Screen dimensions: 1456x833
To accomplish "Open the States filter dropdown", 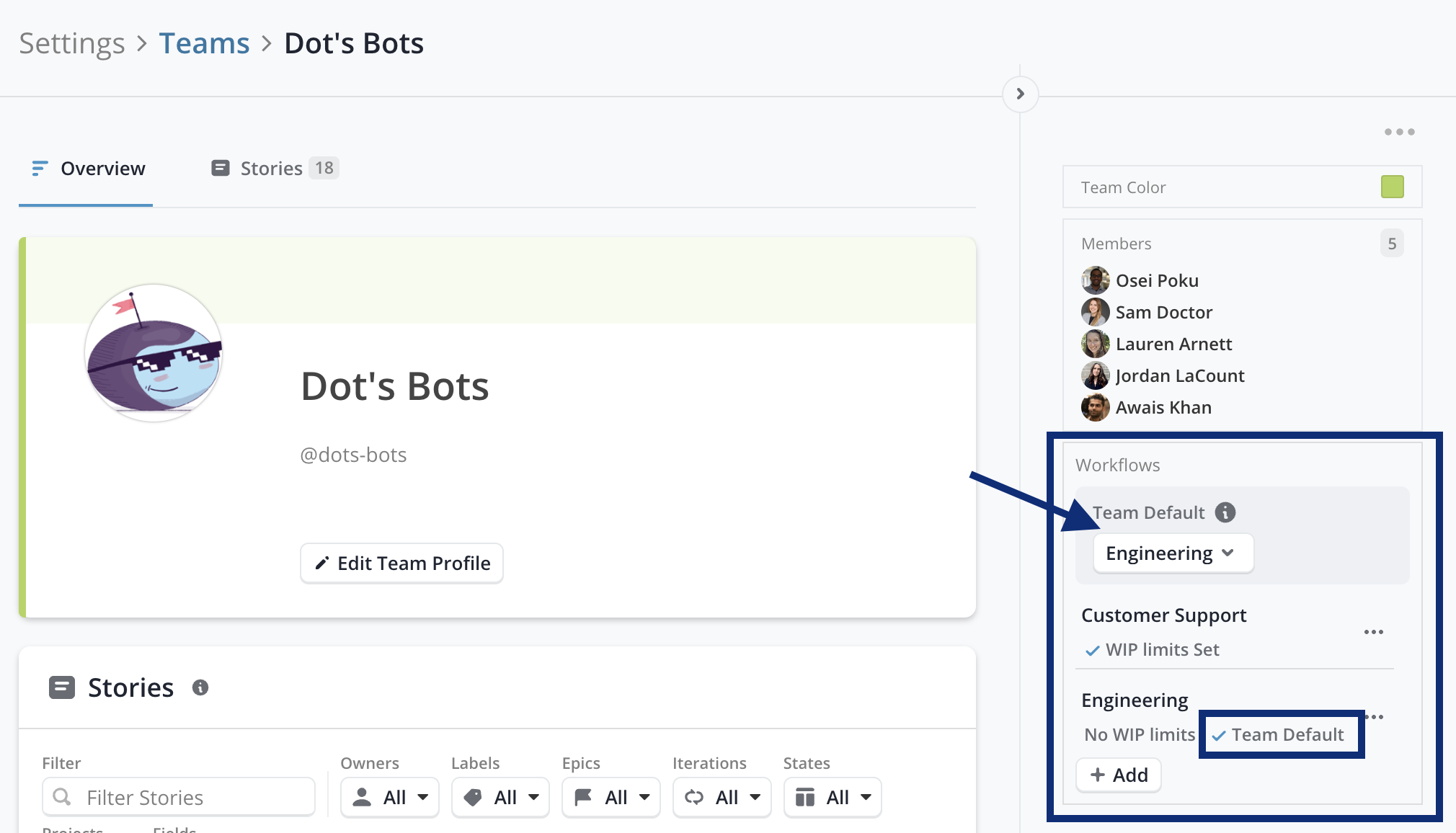I will tap(833, 797).
